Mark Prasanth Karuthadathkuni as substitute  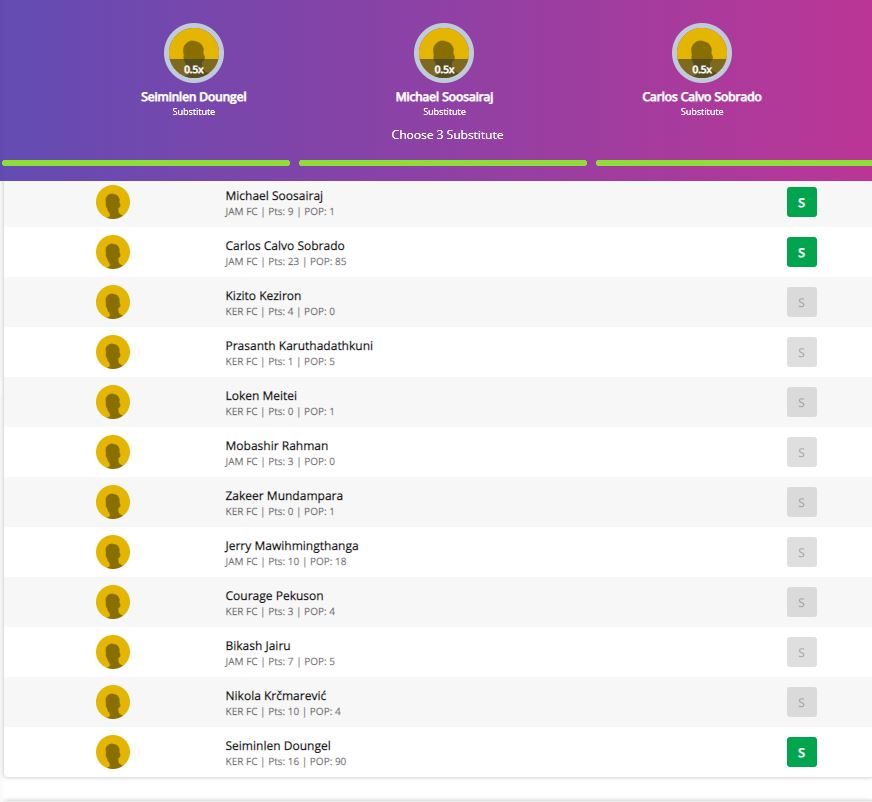click(801, 352)
